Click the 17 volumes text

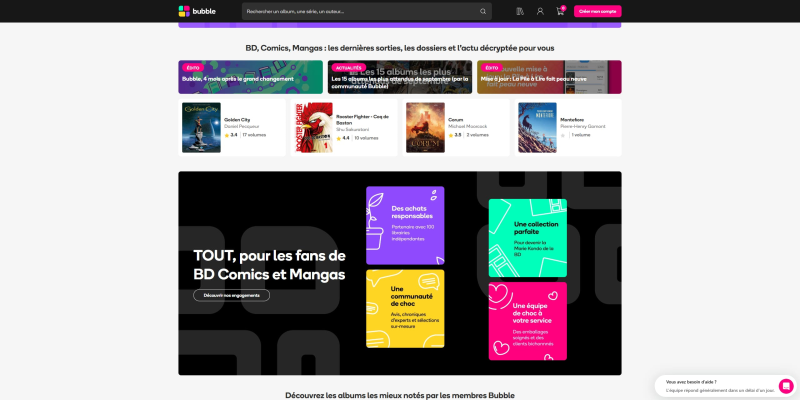coord(254,135)
